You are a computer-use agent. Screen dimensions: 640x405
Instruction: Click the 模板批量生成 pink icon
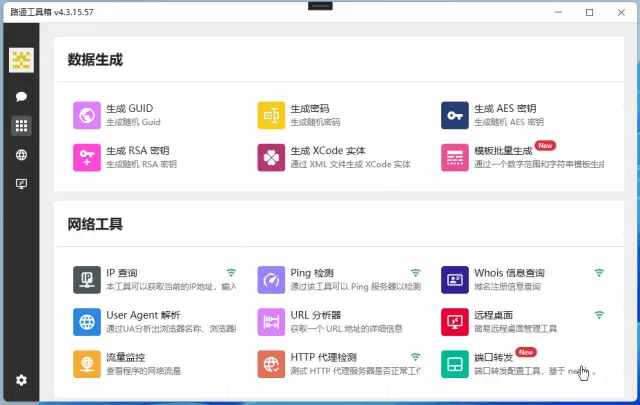[x=455, y=158]
